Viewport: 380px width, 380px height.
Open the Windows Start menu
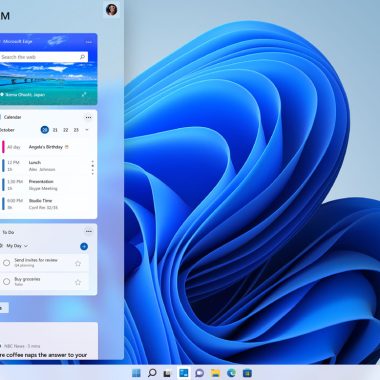tap(136, 373)
